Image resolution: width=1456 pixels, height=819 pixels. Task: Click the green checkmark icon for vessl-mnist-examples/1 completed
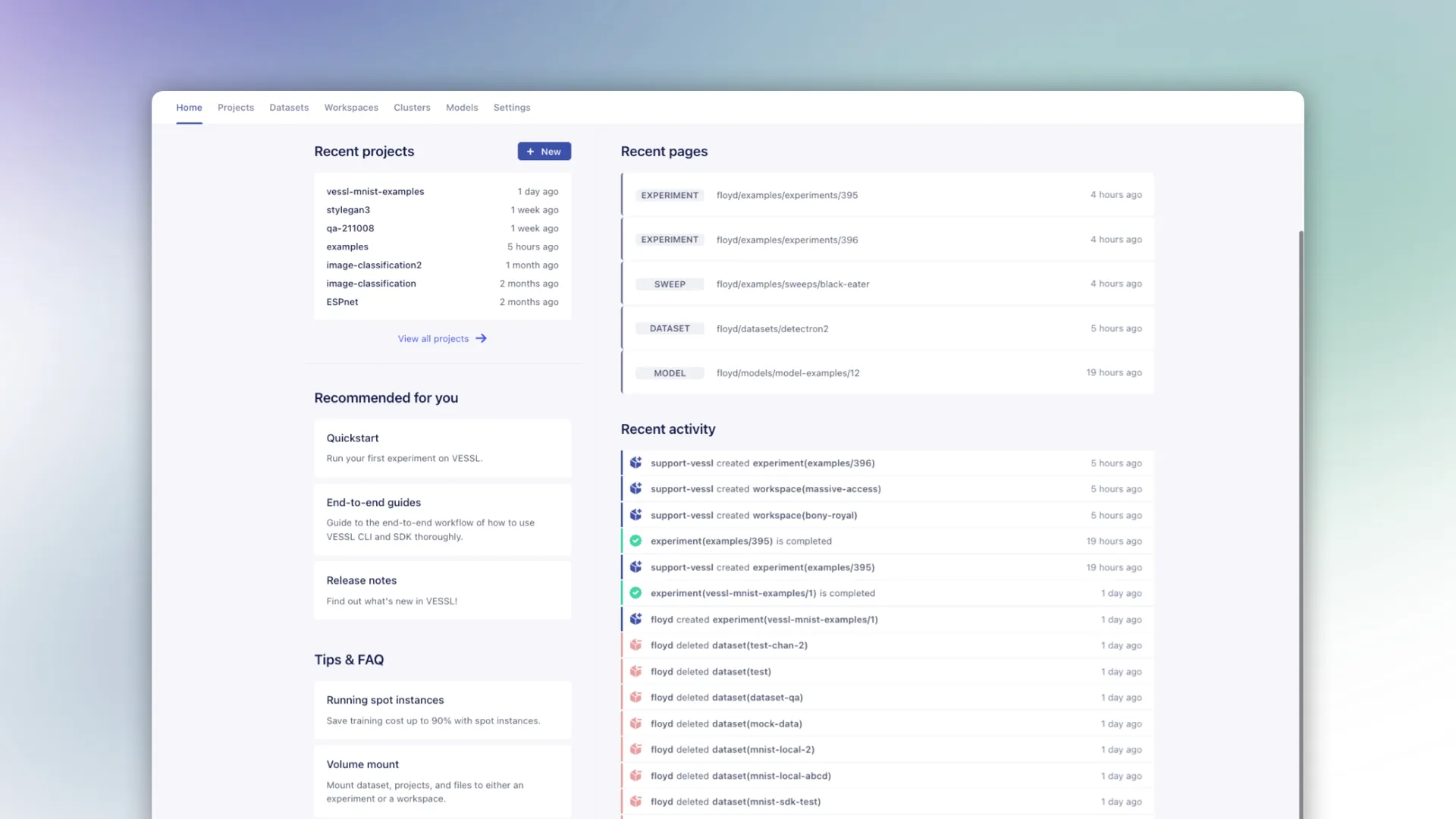pos(635,593)
